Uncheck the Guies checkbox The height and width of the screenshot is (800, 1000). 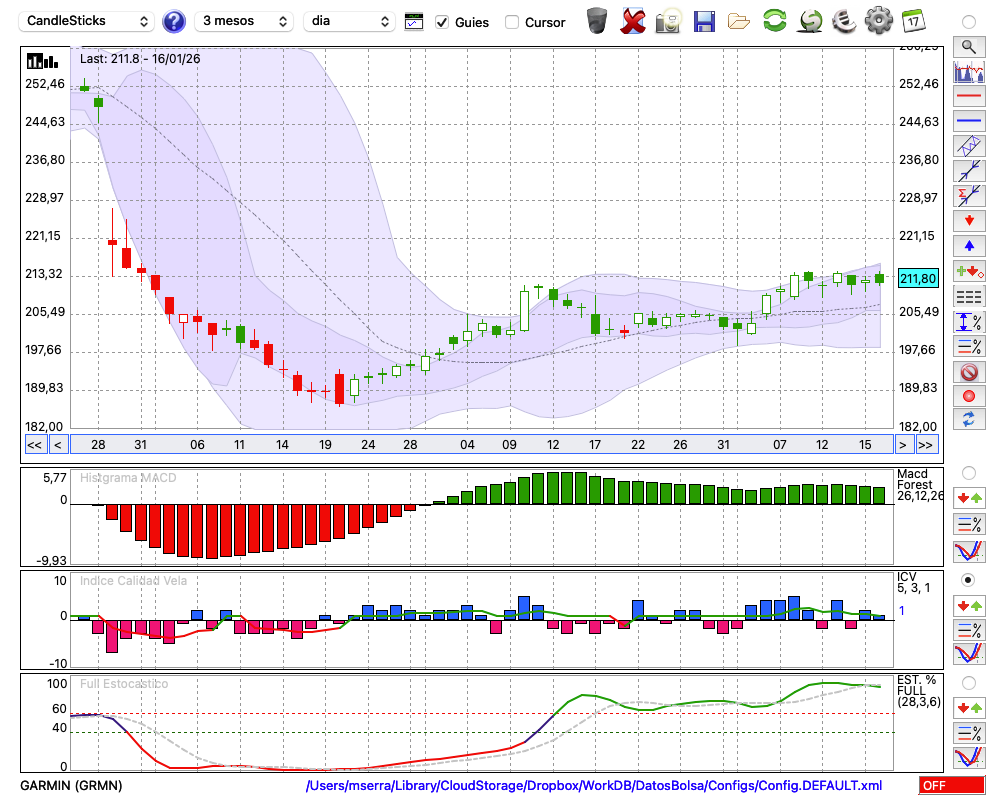442,22
